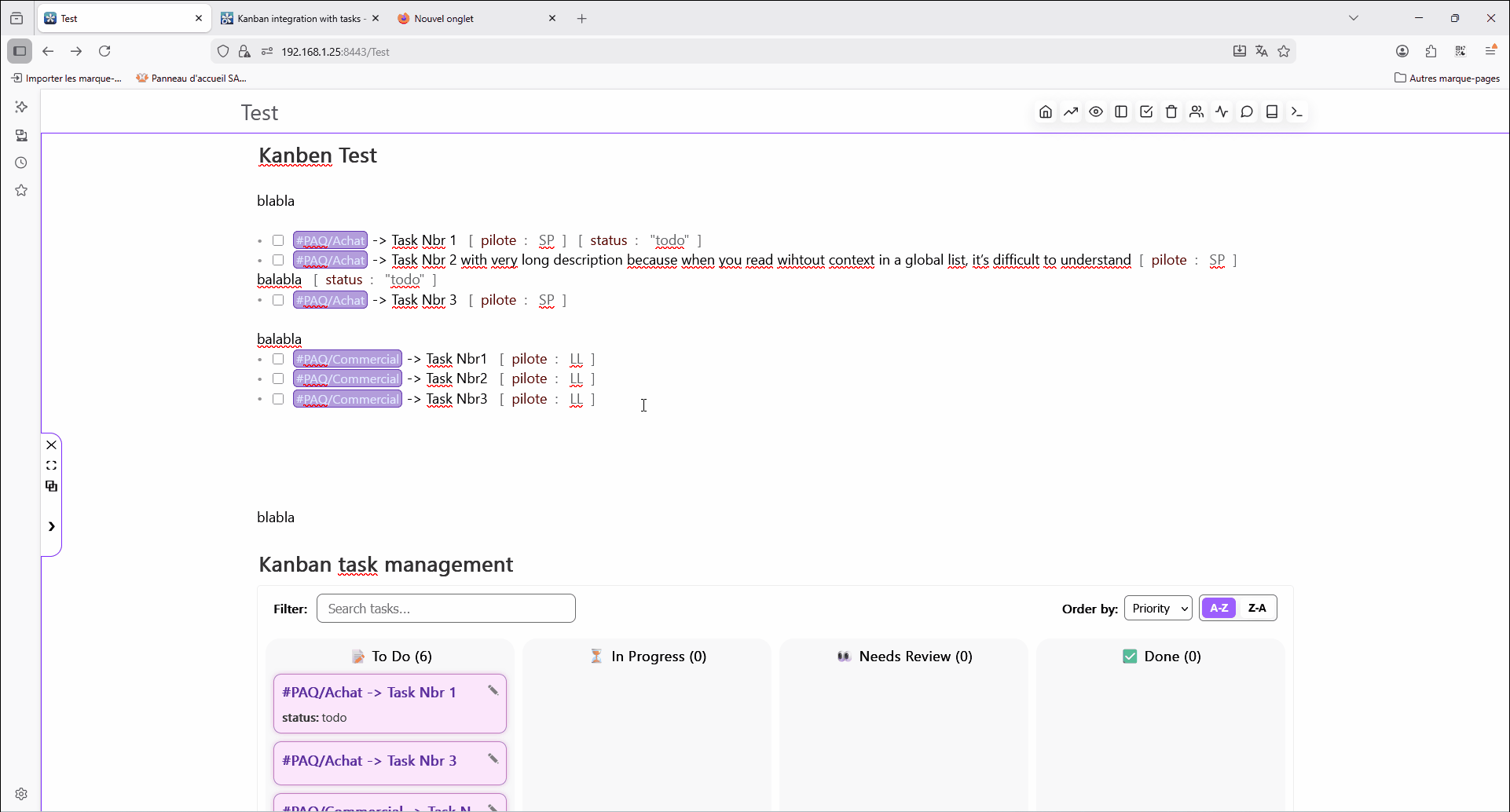Click the eye icon in page toolbar
The height and width of the screenshot is (812, 1510).
coord(1096,112)
